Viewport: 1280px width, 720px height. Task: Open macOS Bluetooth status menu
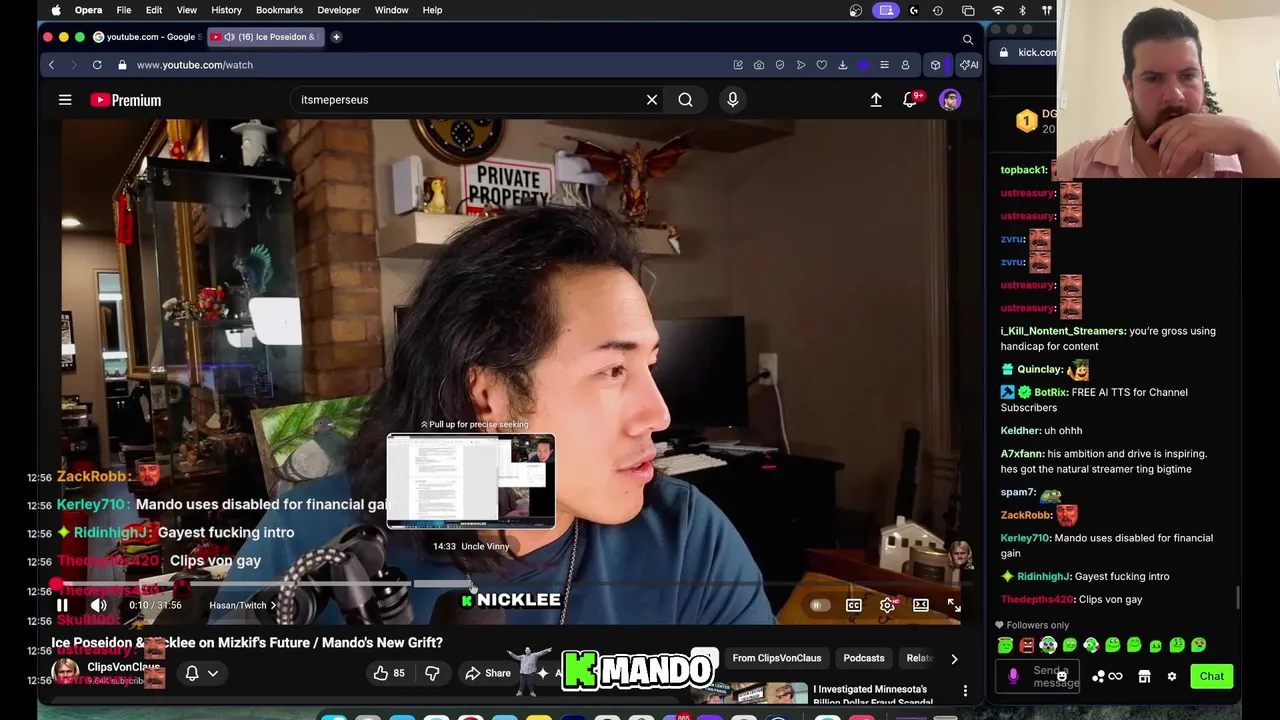[x=1022, y=10]
